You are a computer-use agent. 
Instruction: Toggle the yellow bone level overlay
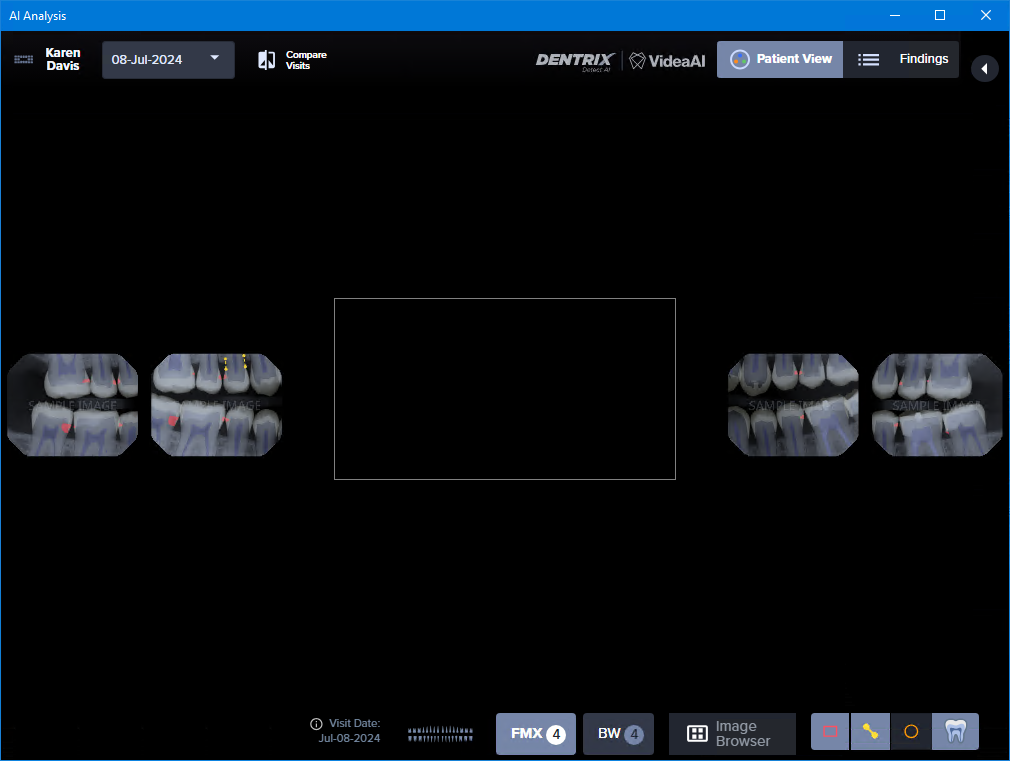[870, 732]
